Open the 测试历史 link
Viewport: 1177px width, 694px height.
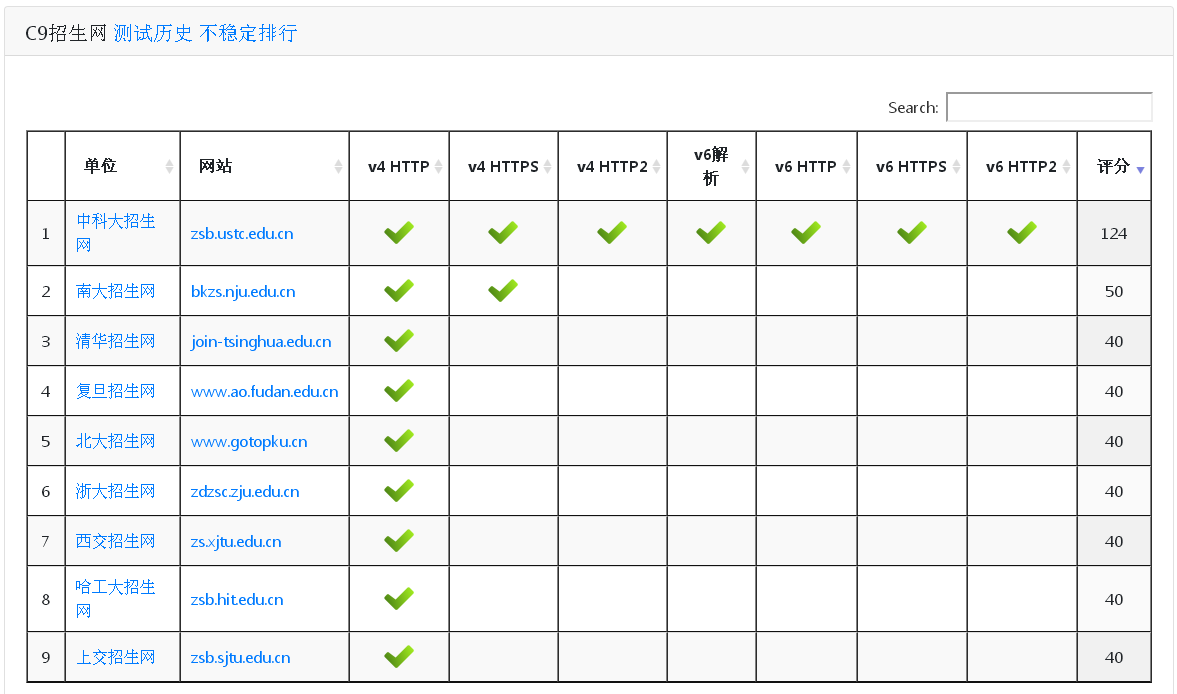click(x=152, y=33)
